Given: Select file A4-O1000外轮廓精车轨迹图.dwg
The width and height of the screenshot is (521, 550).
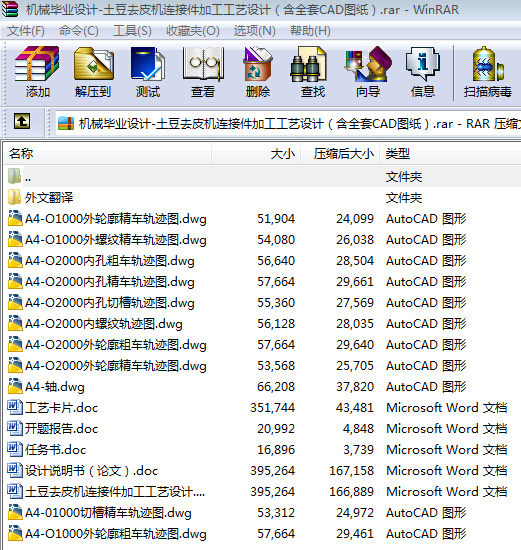Looking at the screenshot, I should (116, 219).
